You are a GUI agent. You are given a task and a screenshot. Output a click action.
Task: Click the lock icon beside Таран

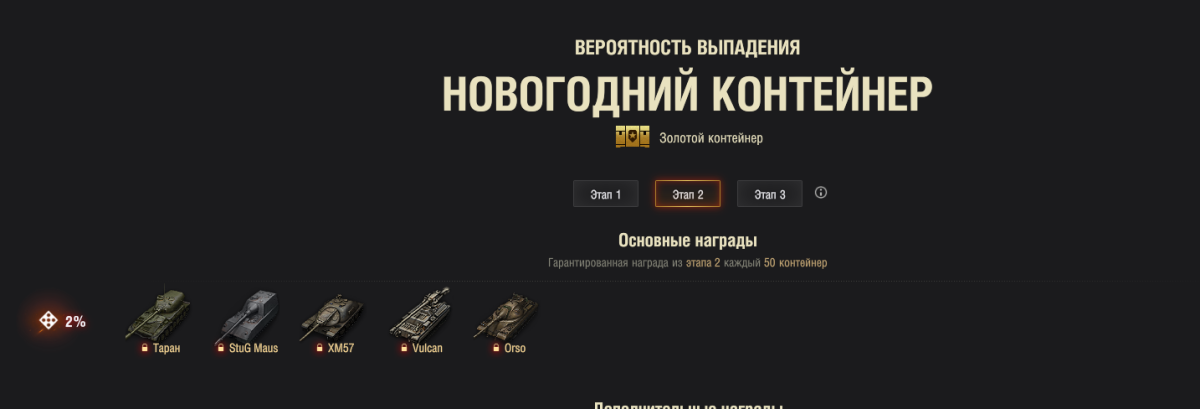coord(145,348)
